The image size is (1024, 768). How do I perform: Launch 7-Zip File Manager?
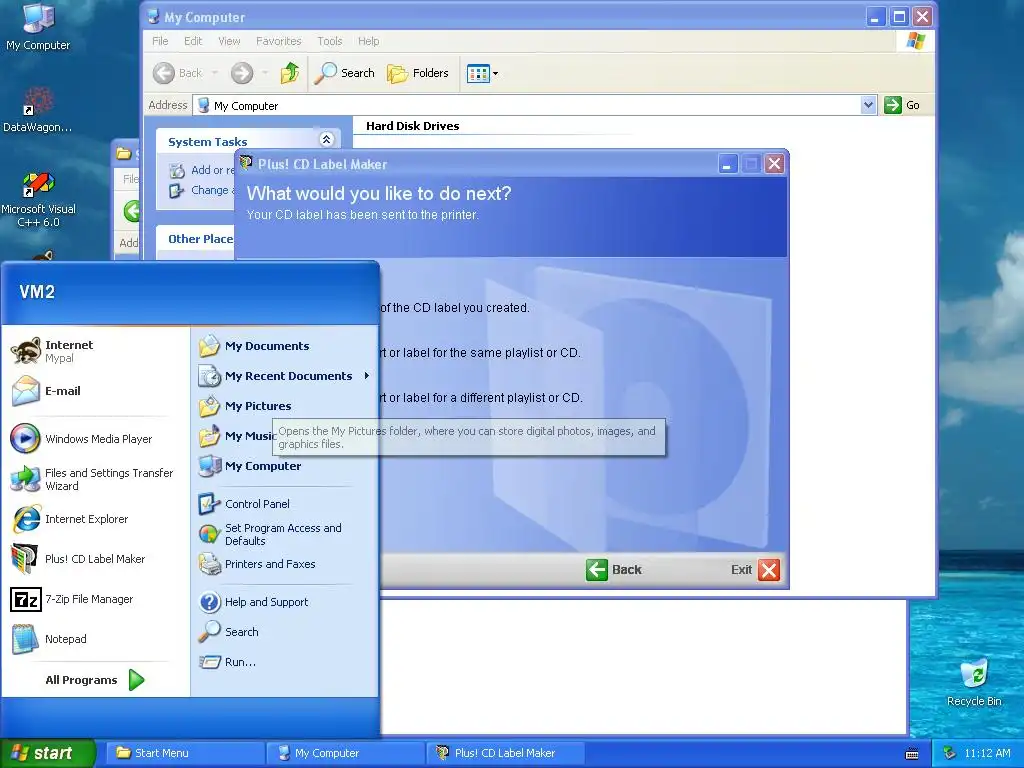point(95,599)
